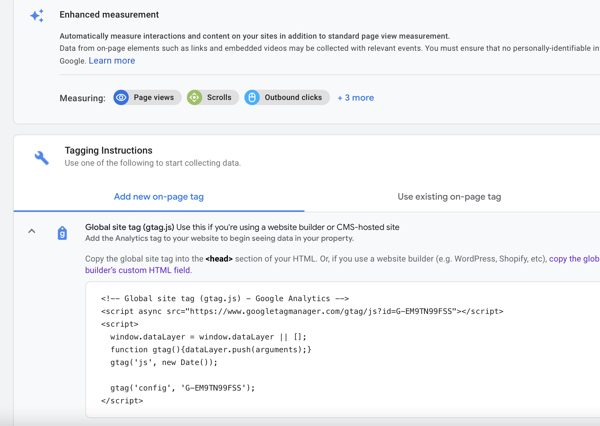Click the Global site tag icon
The height and width of the screenshot is (426, 600).
pos(62,233)
